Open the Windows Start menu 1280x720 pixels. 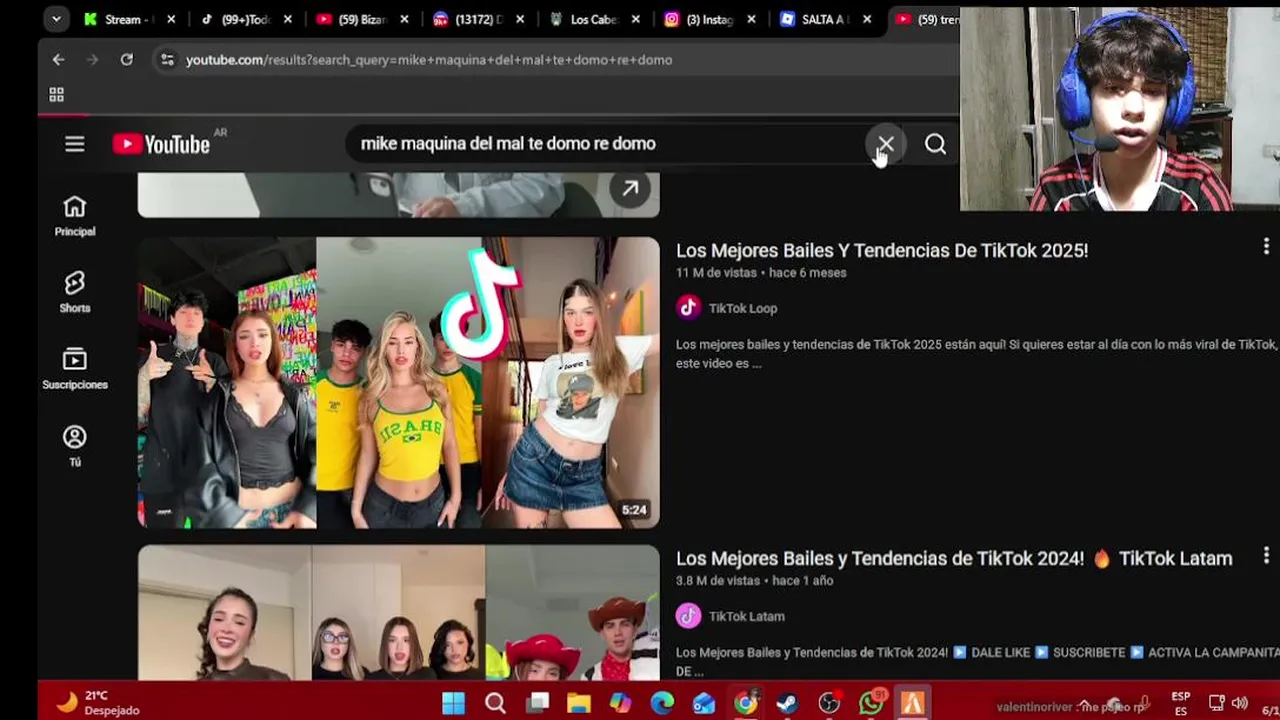tap(453, 703)
